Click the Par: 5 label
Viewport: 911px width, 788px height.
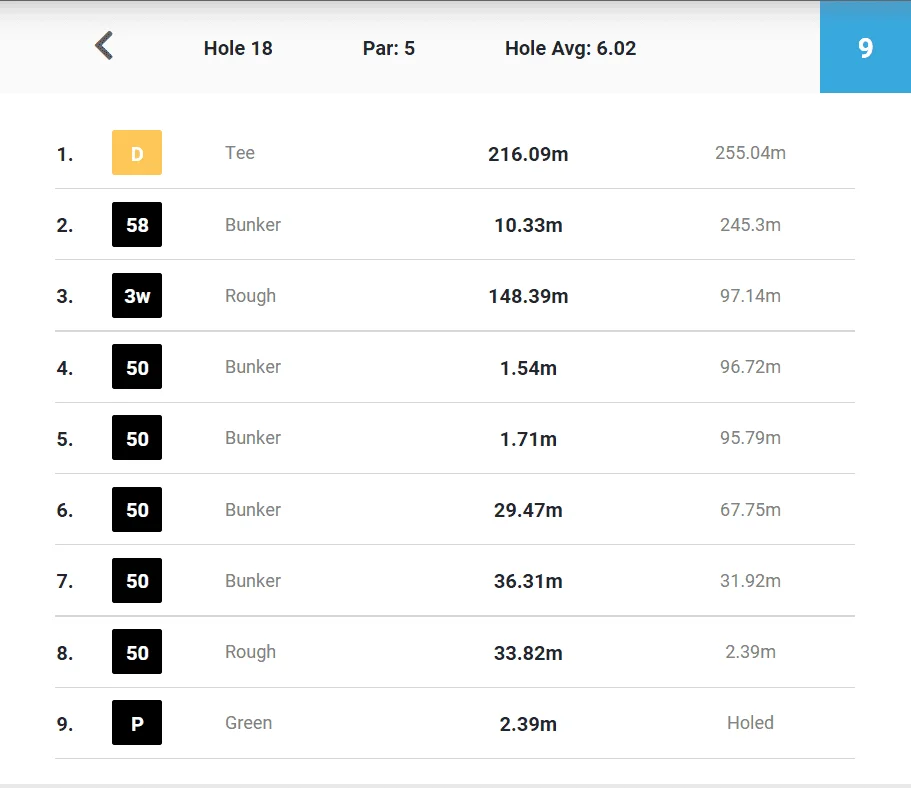389,48
